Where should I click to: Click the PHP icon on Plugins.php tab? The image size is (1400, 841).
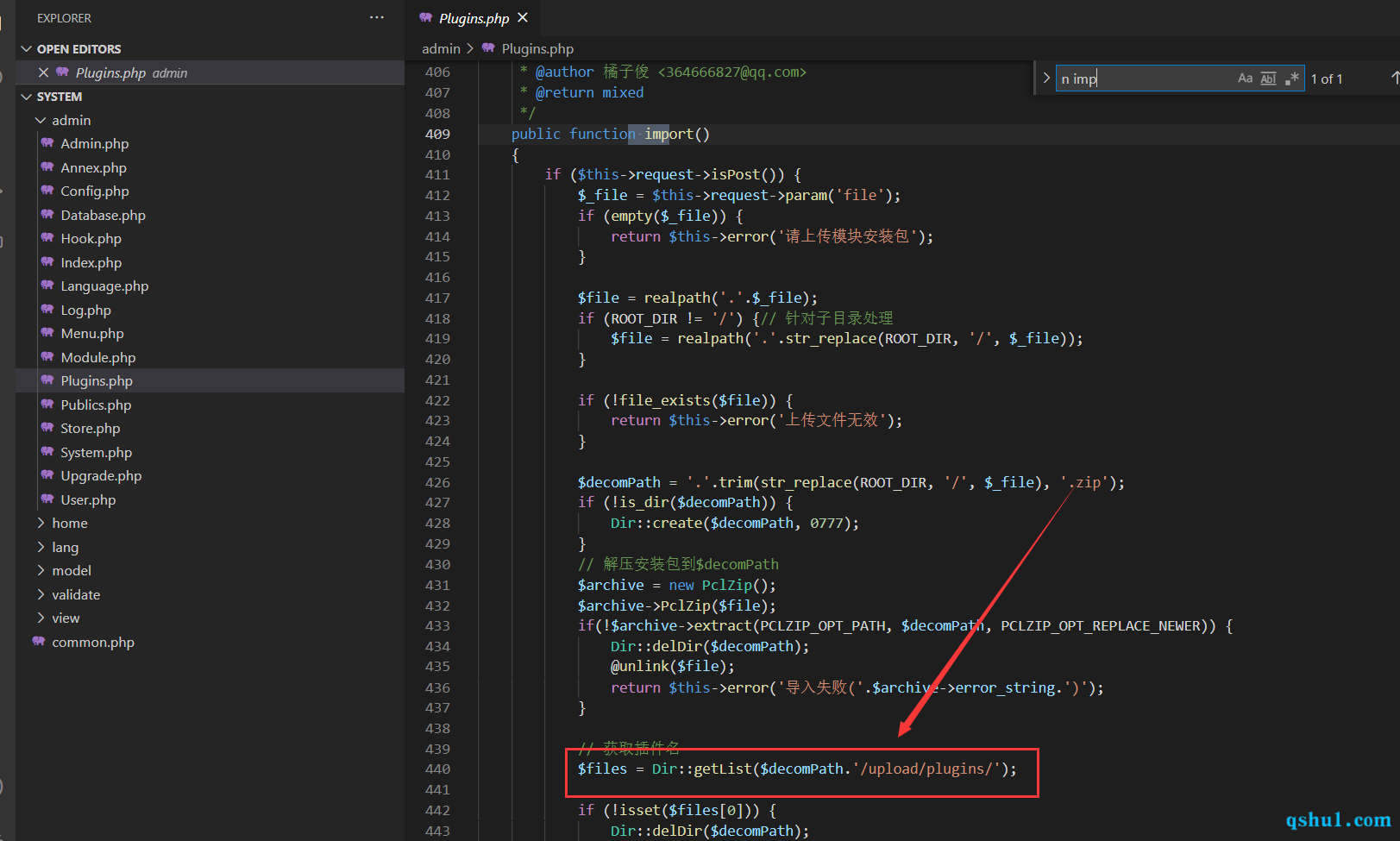pyautogui.click(x=425, y=17)
